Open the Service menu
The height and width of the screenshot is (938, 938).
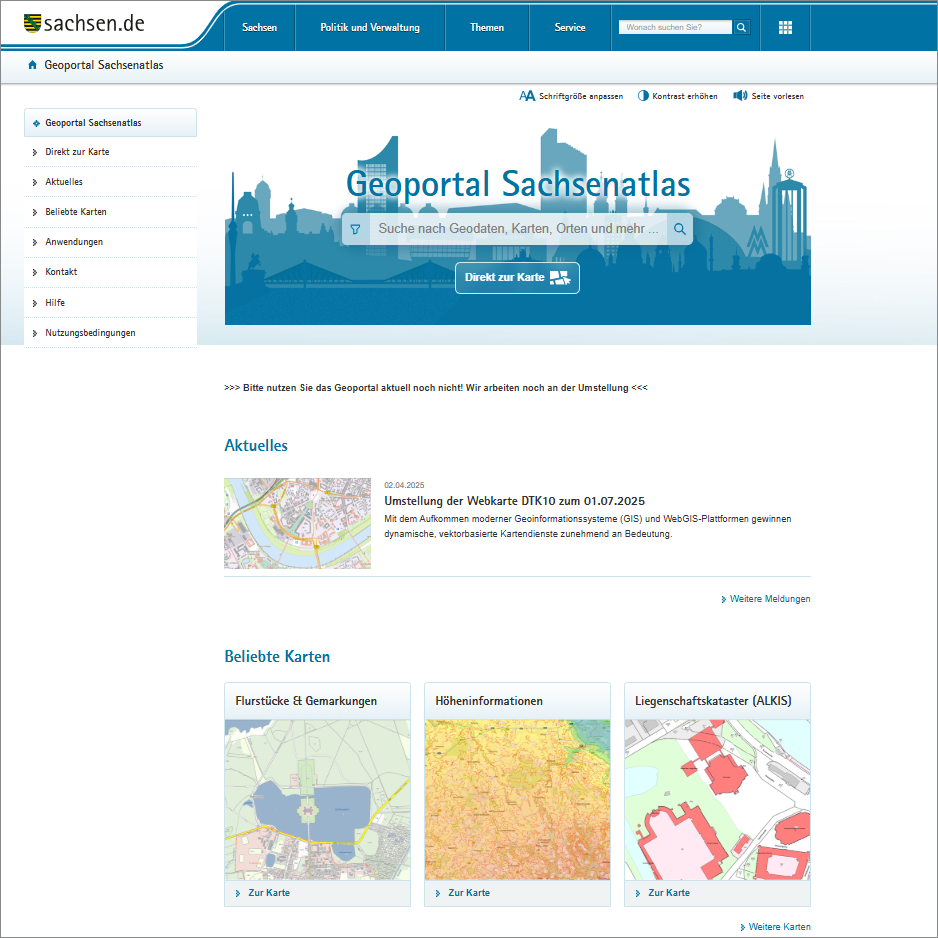tap(570, 28)
